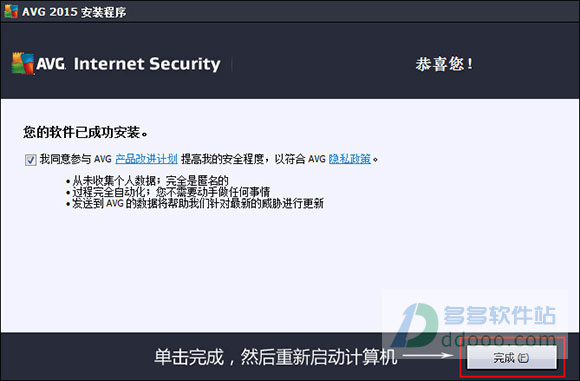Open the 隐私政策 privacy policy link

[350, 159]
